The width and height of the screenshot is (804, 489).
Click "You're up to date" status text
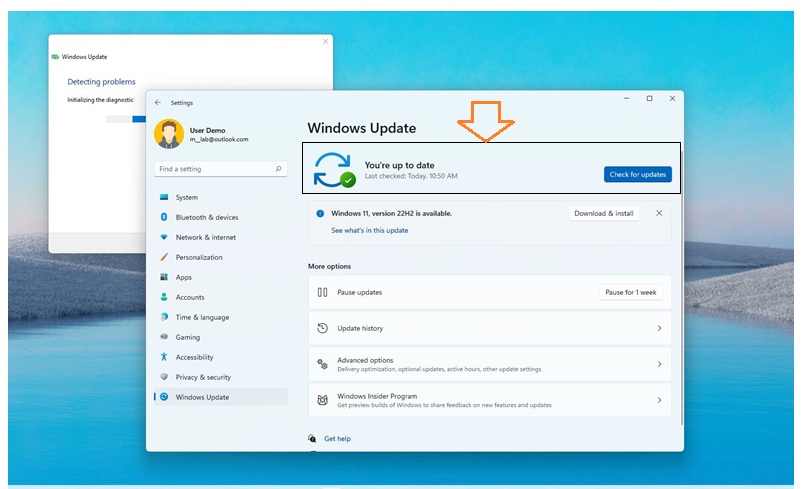399,165
